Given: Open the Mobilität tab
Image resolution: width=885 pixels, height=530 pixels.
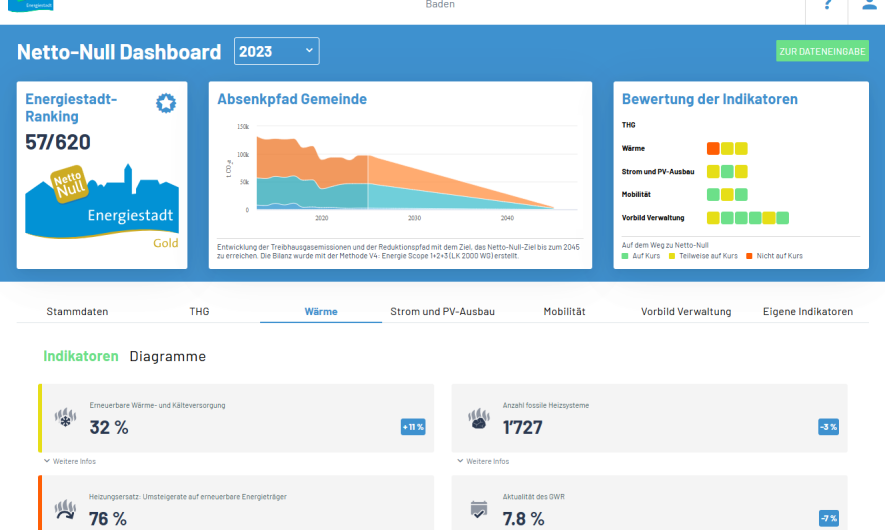Looking at the screenshot, I should coord(564,312).
